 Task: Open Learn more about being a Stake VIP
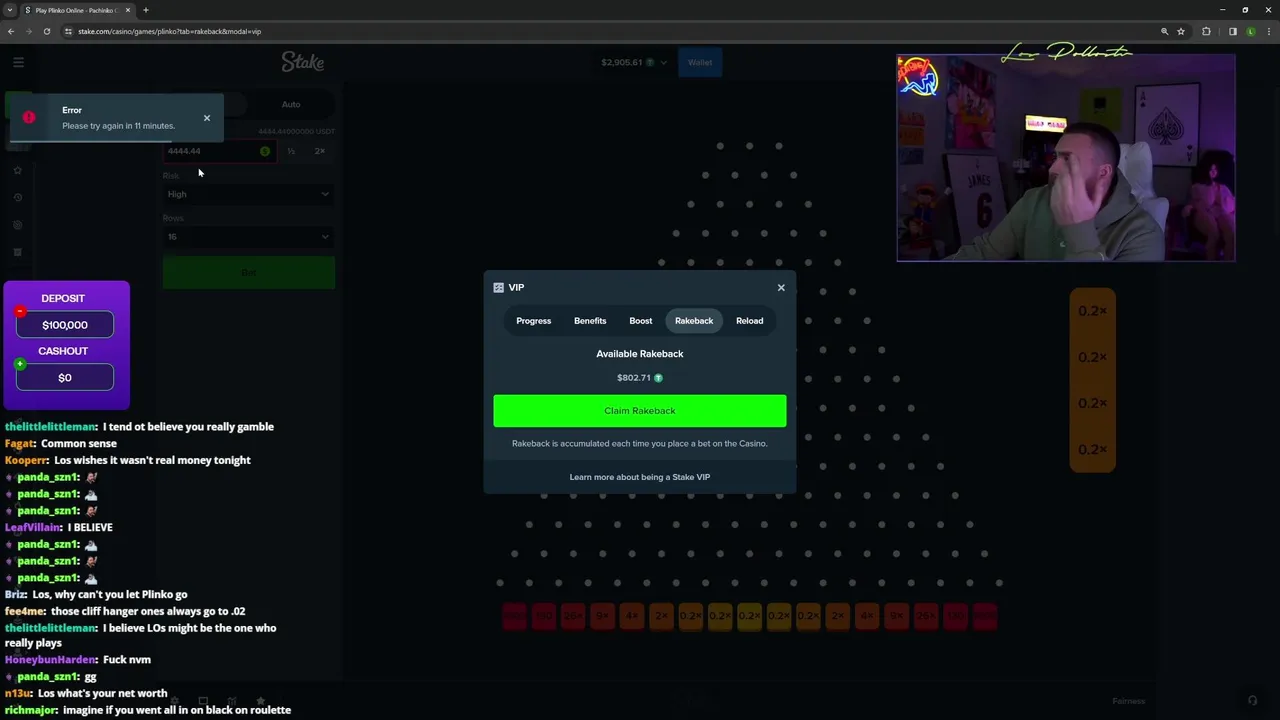640,477
